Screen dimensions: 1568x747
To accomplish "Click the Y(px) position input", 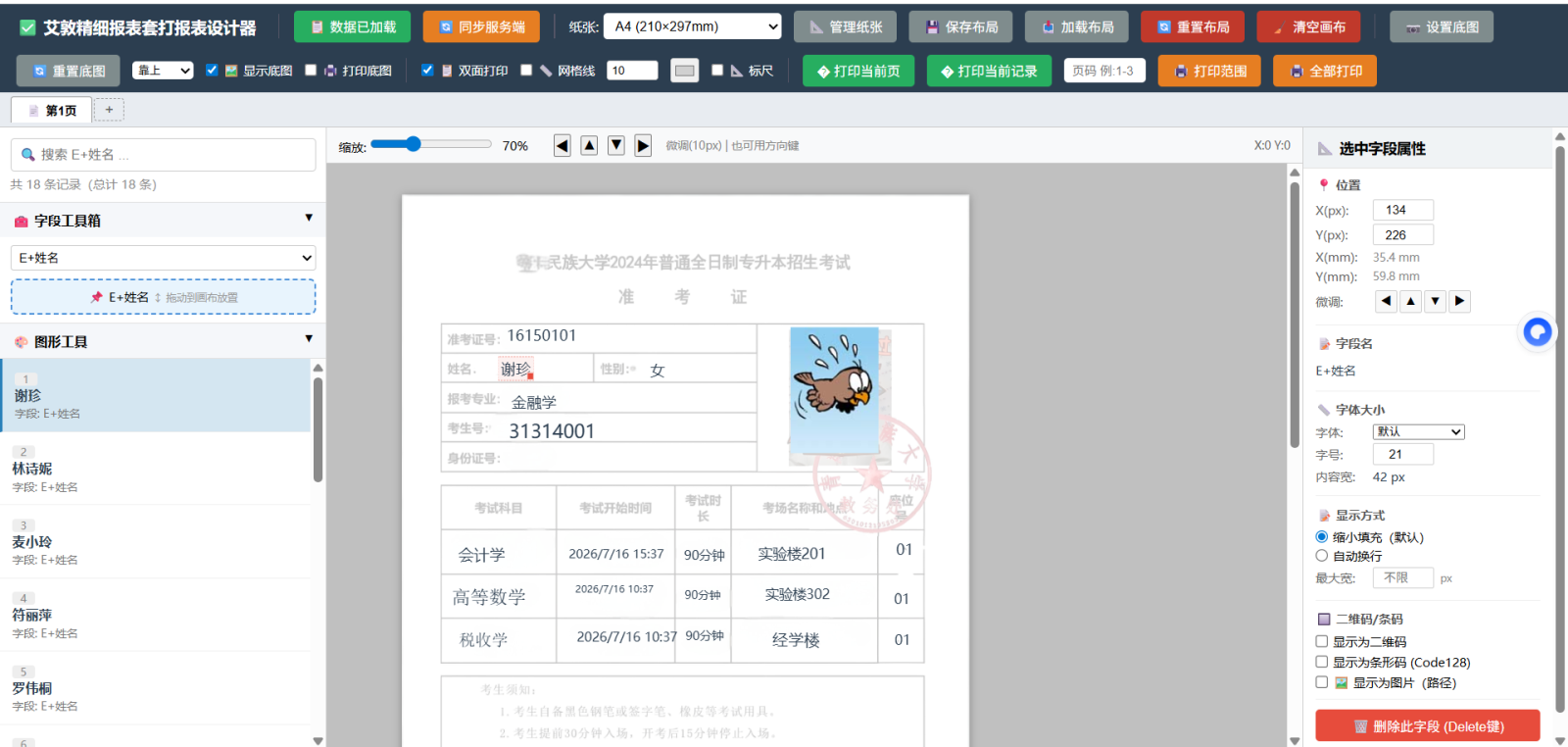I will pos(1403,235).
